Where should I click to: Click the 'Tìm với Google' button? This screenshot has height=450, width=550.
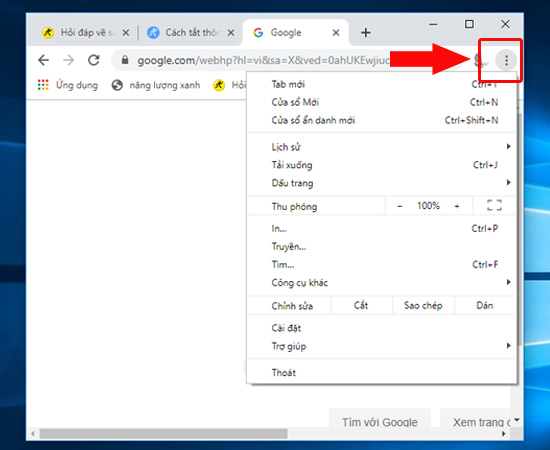point(380,419)
